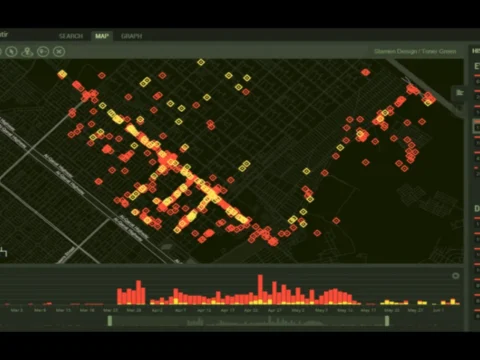
Task: Click the circled pin-with-arrow tool
Action: (x=43, y=52)
